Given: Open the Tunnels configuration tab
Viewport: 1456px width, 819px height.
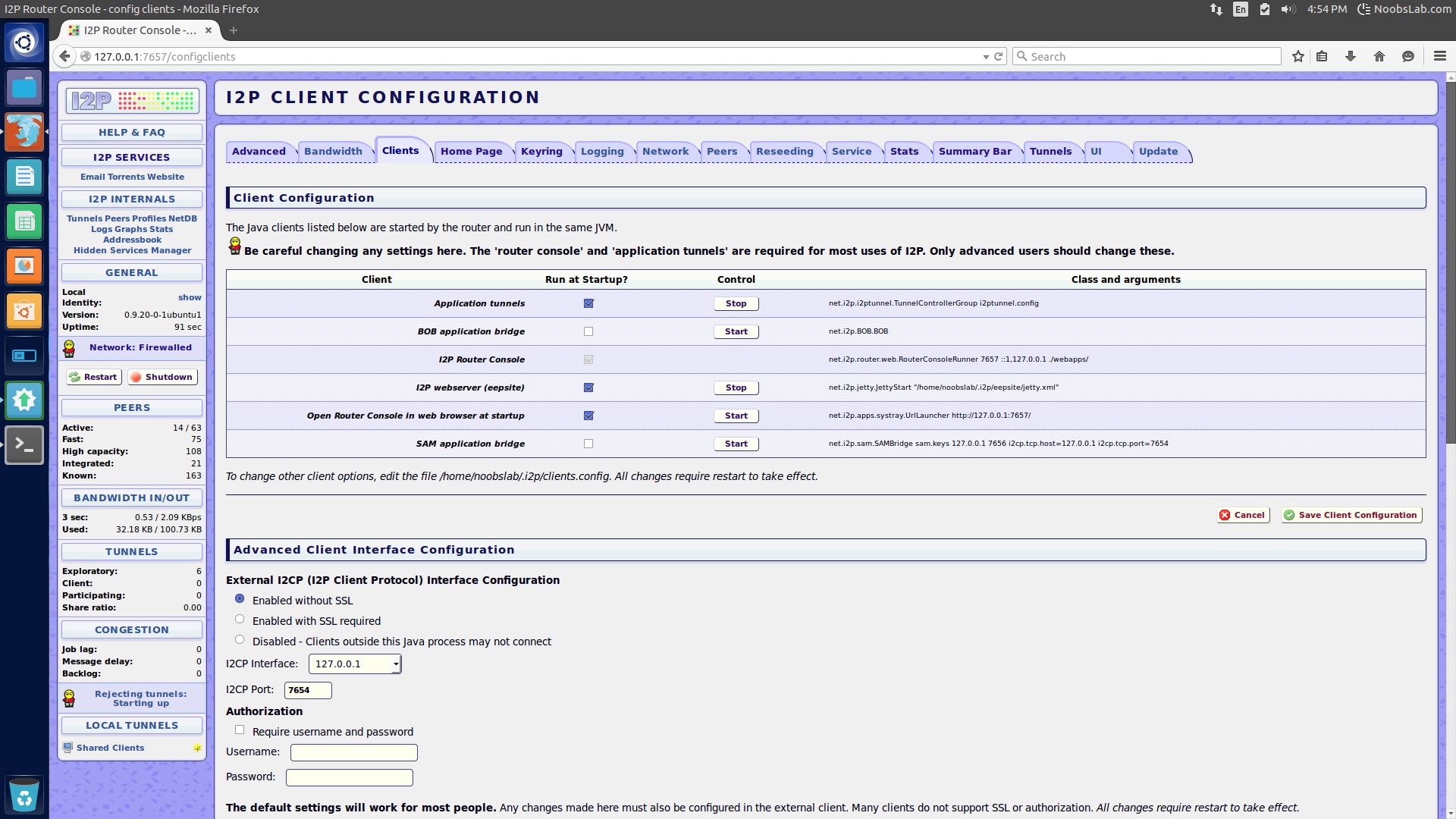Looking at the screenshot, I should [x=1050, y=152].
